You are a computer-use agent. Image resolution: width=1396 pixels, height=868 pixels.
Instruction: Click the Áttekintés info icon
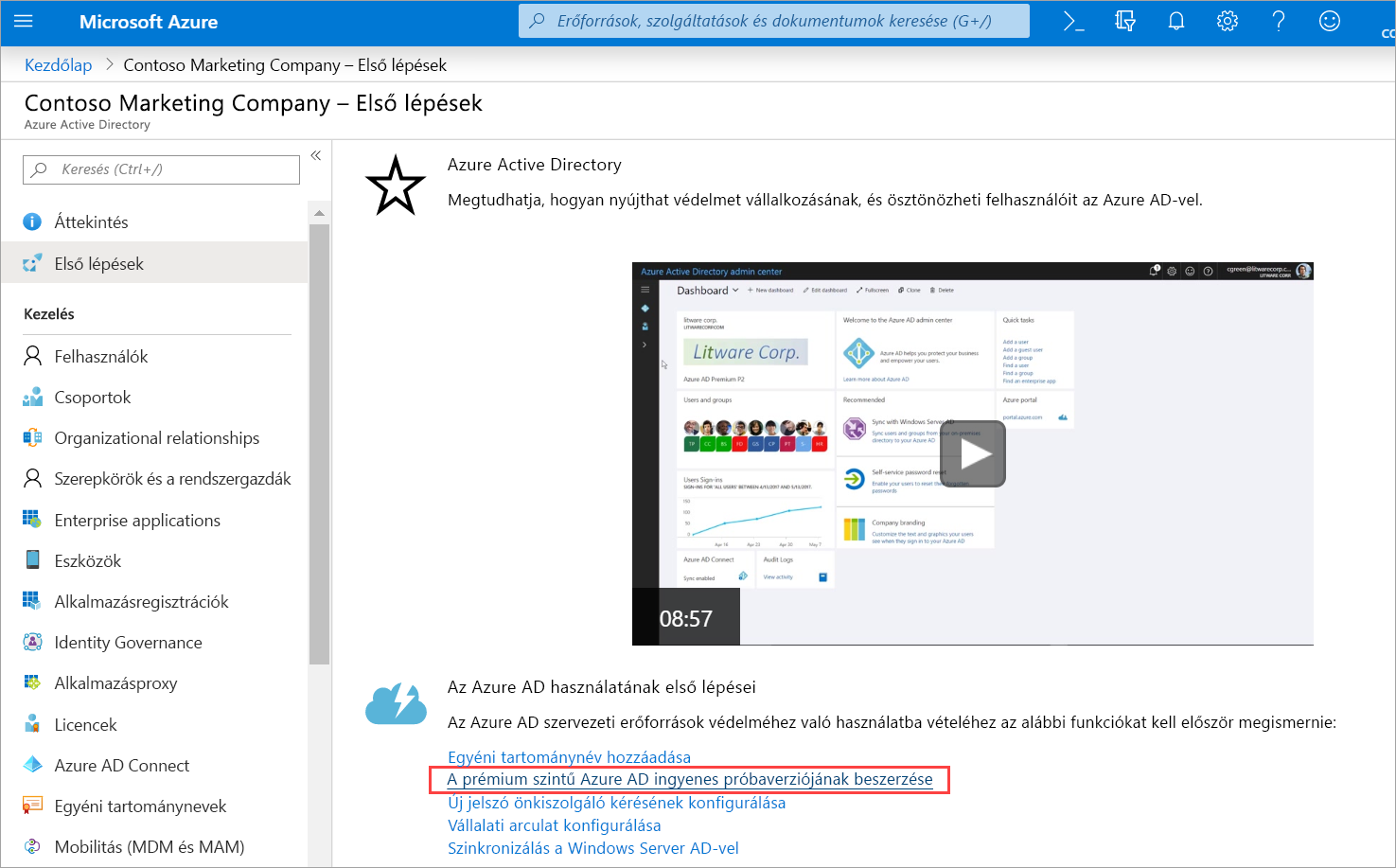pyautogui.click(x=32, y=221)
